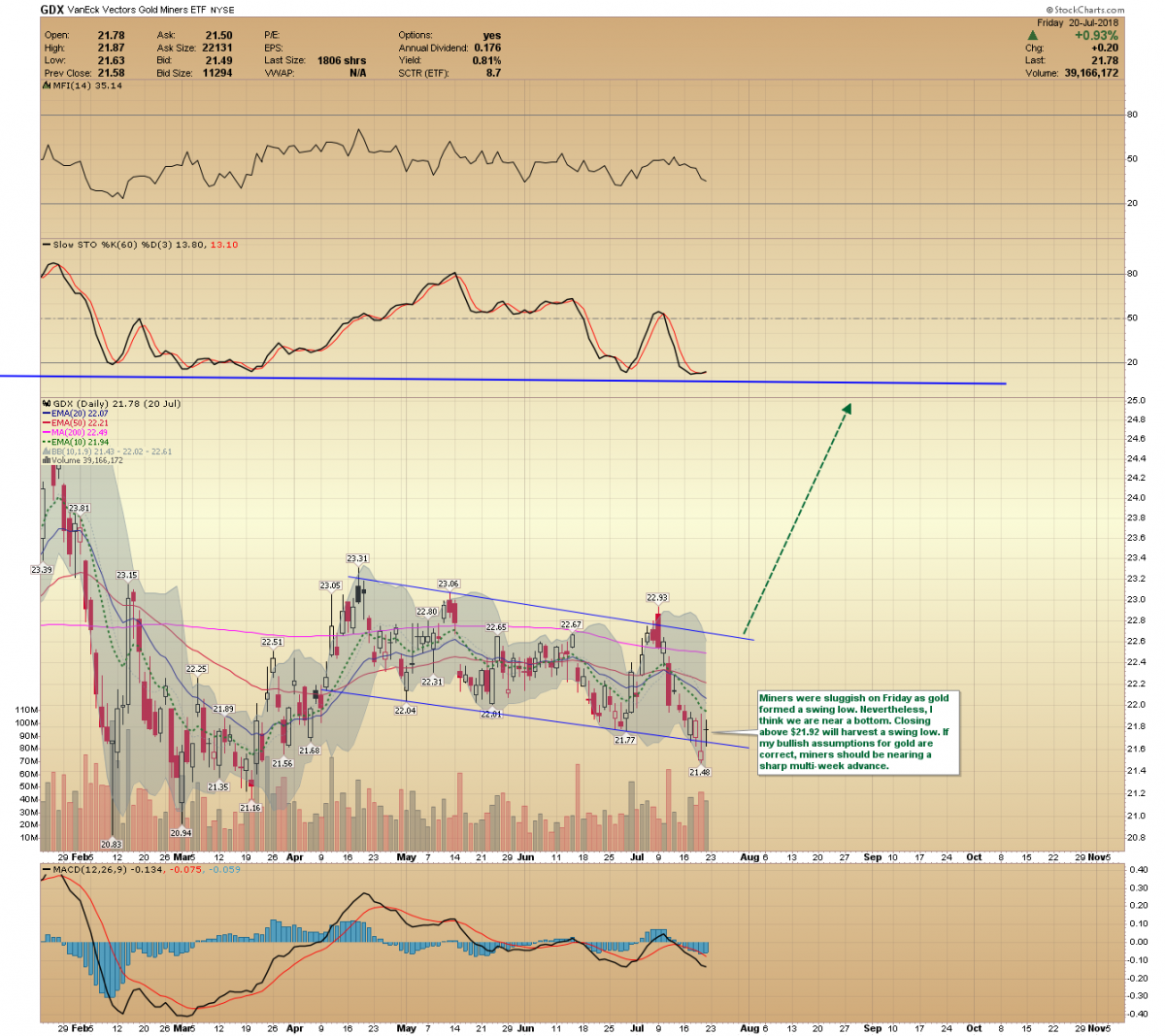
Task: Click the 22.93 July high label
Action: (657, 598)
